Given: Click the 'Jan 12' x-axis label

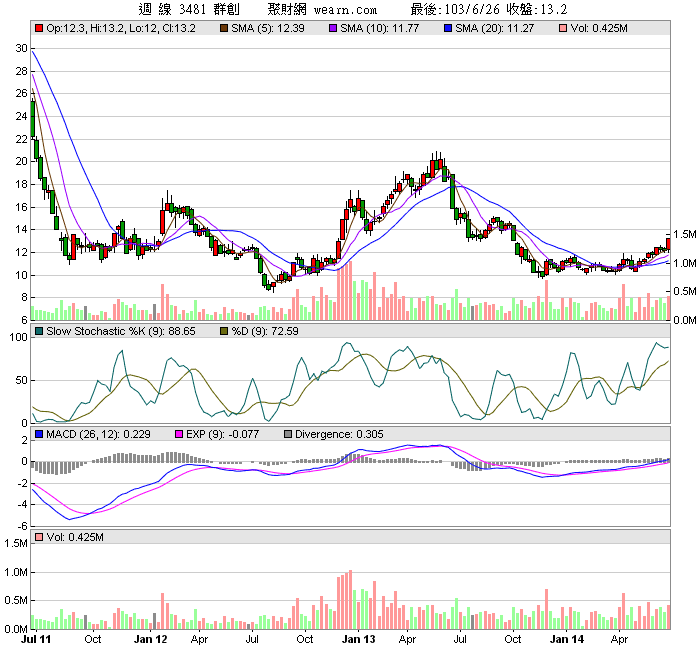Looking at the screenshot, I should [150, 639].
